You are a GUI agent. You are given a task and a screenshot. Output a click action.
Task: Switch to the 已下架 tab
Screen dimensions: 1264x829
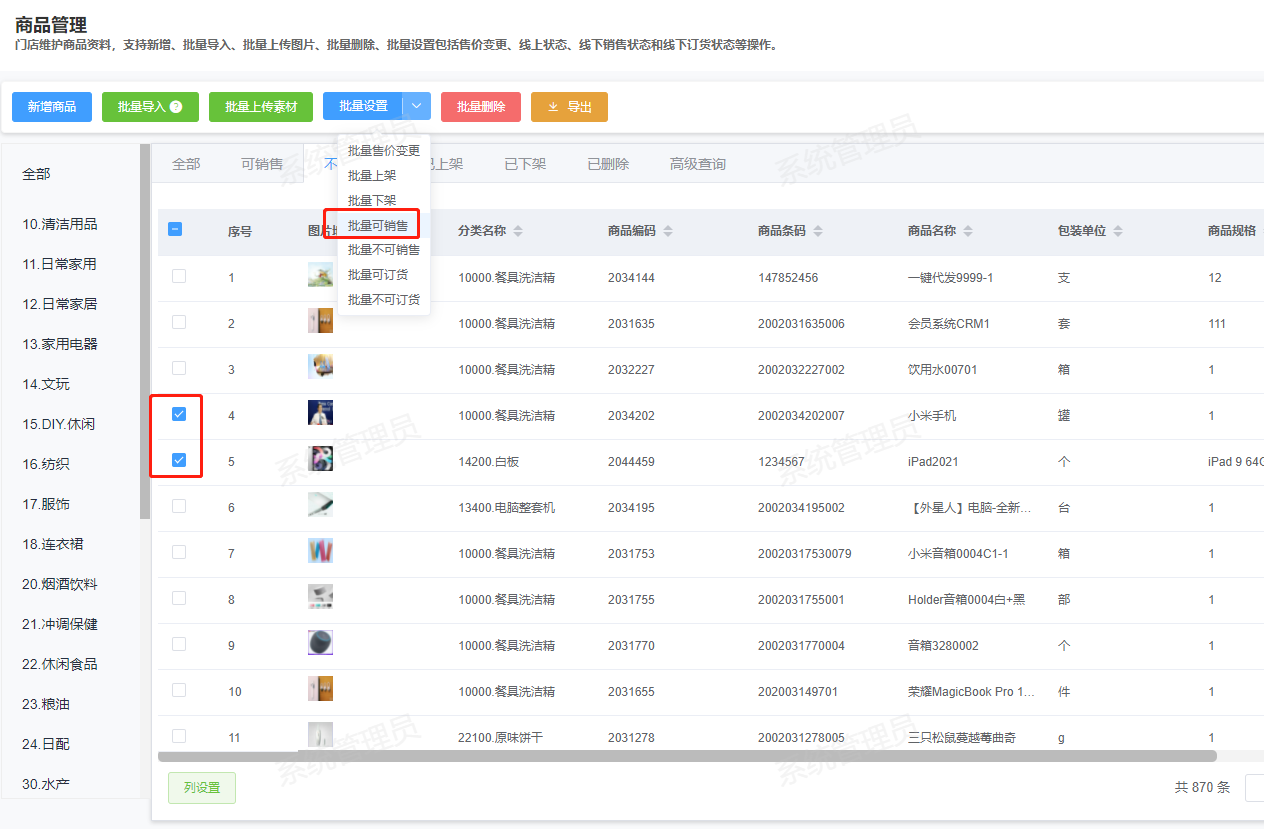[525, 164]
